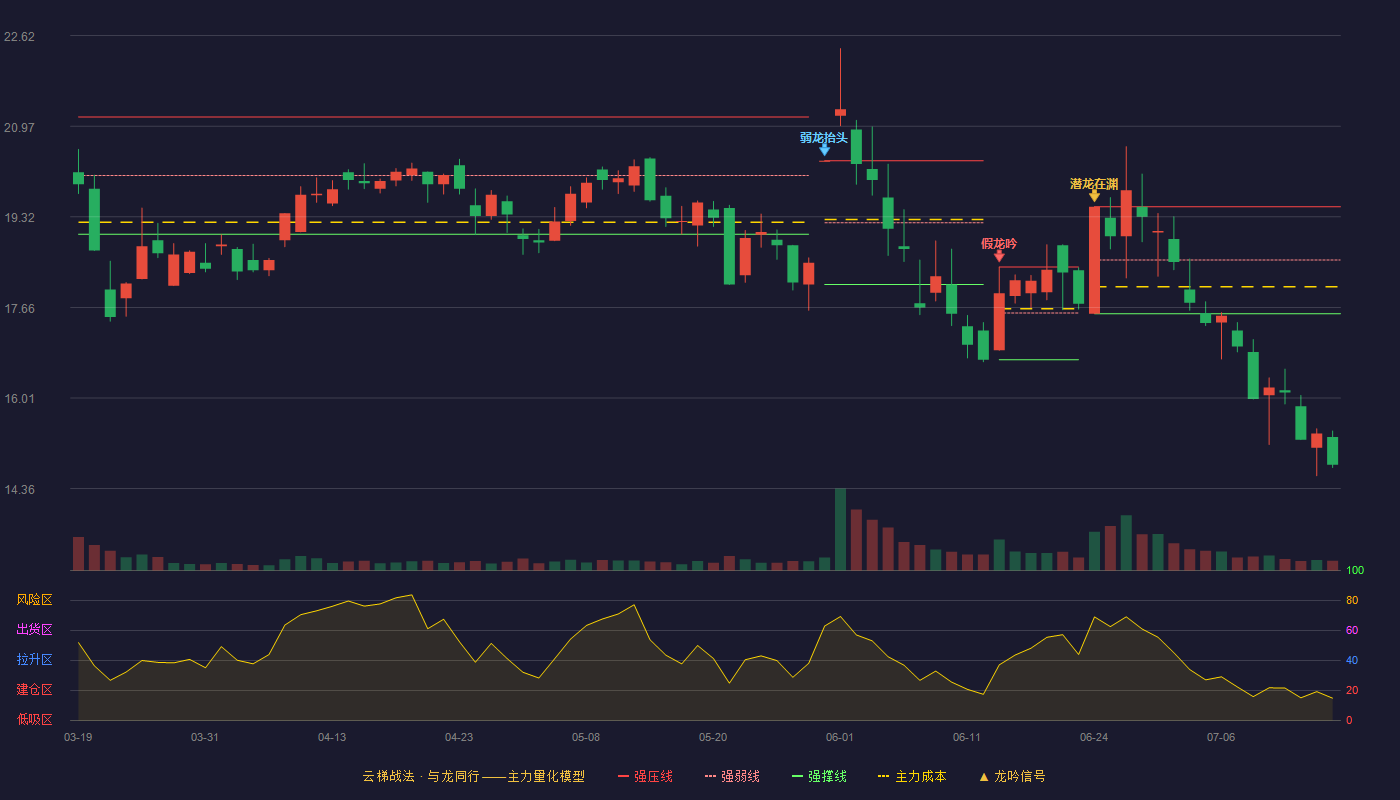Click the 07-06 date label
Screen dimensions: 1400x800
(1221, 737)
